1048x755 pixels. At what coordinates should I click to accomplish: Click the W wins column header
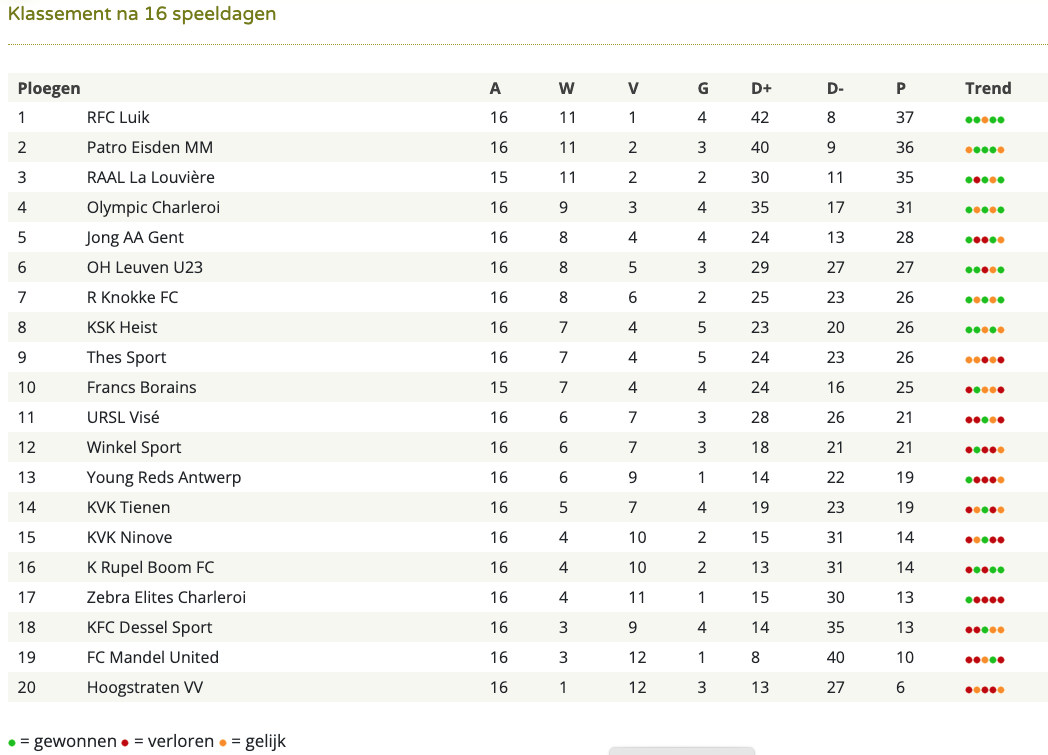pyautogui.click(x=566, y=88)
